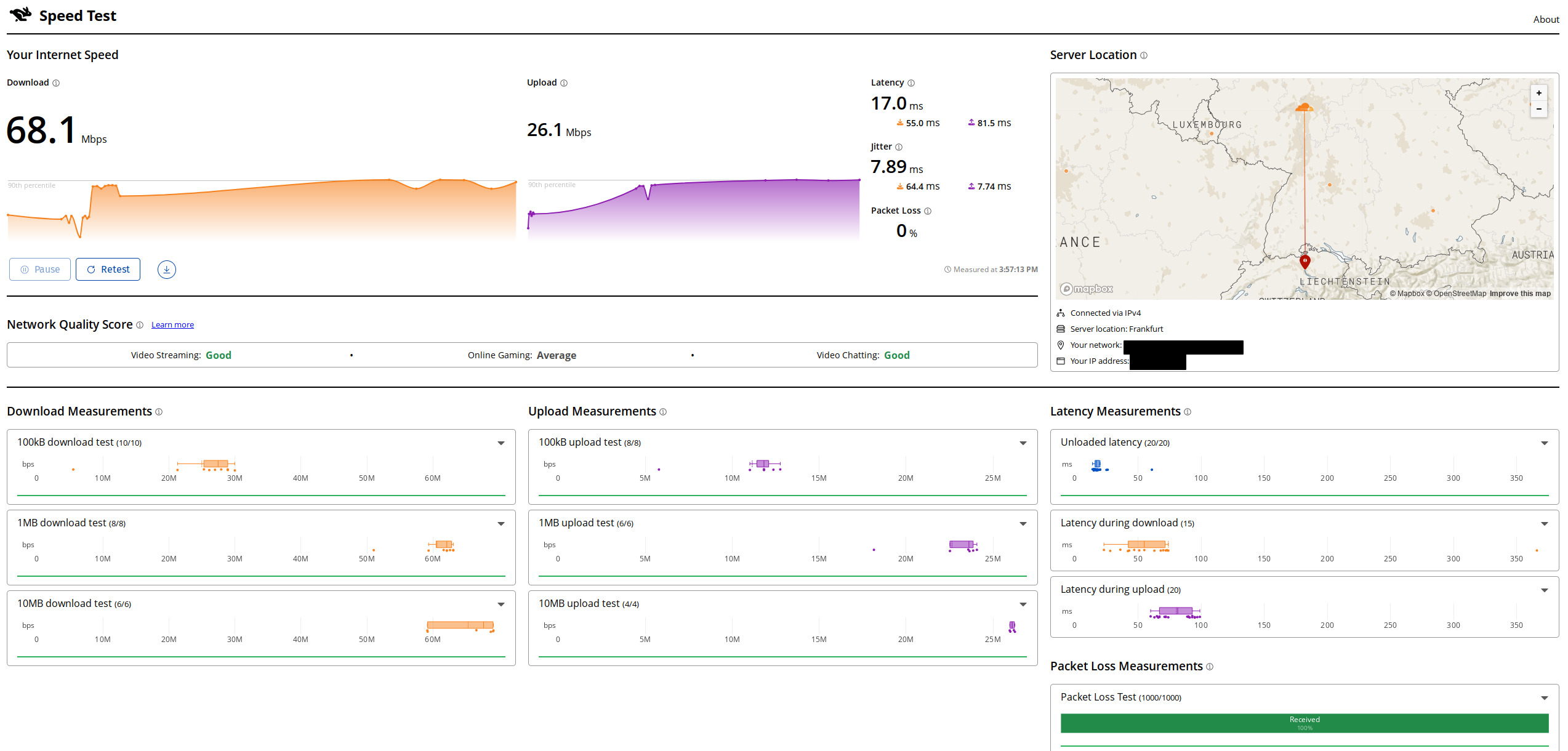The image size is (1568, 751).
Task: Open the About page
Action: [x=1545, y=20]
